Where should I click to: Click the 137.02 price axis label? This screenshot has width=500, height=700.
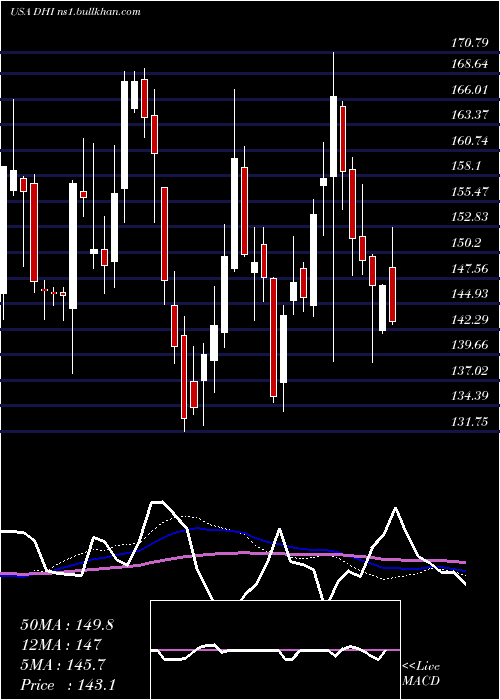(469, 371)
